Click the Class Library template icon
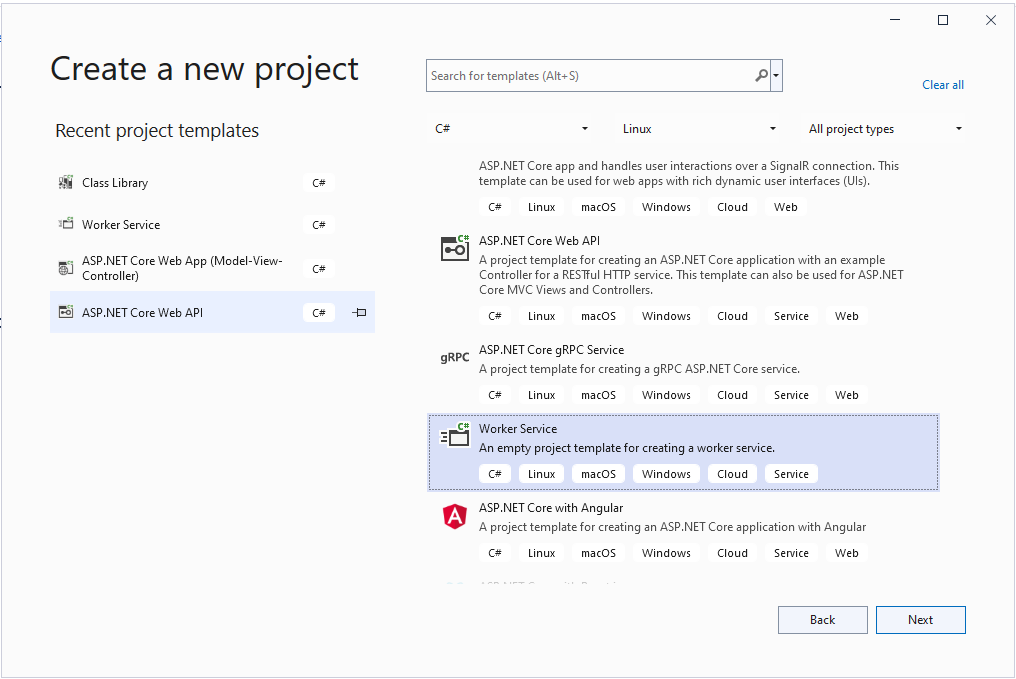The width and height of the screenshot is (1016, 679). [x=65, y=183]
